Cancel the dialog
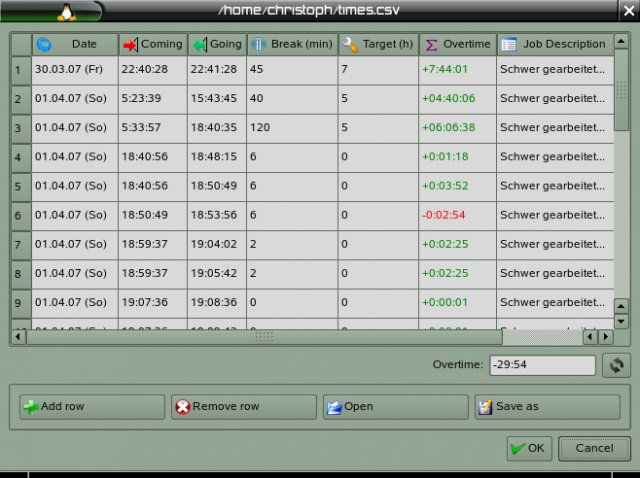Image resolution: width=640 pixels, height=478 pixels. click(x=594, y=448)
